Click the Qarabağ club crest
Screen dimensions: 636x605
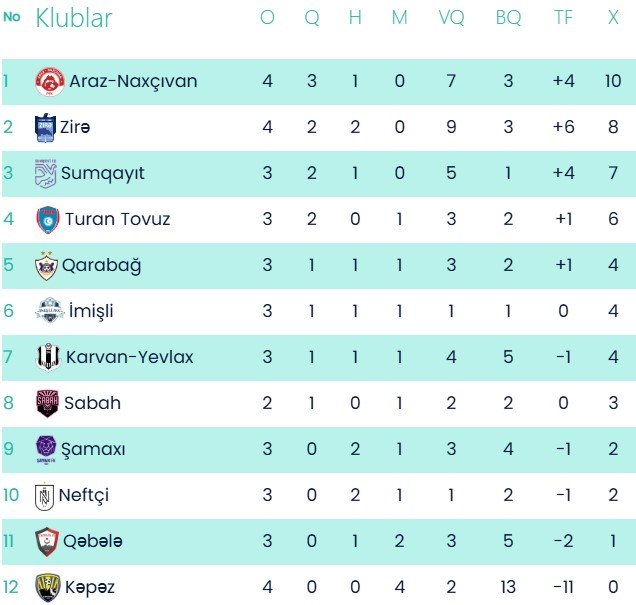(47, 265)
